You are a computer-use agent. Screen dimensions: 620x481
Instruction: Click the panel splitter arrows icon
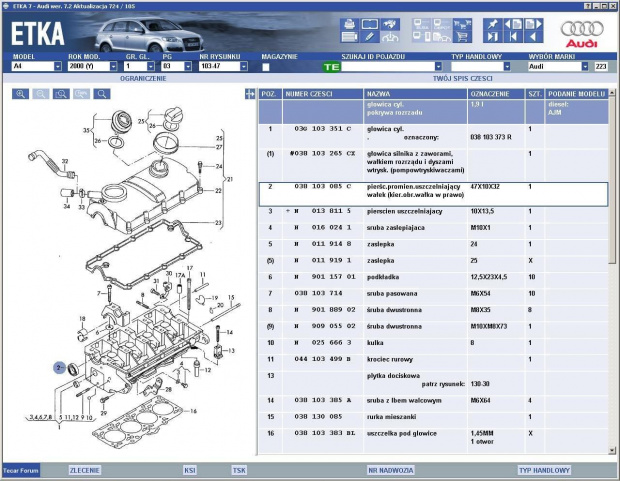pos(250,94)
